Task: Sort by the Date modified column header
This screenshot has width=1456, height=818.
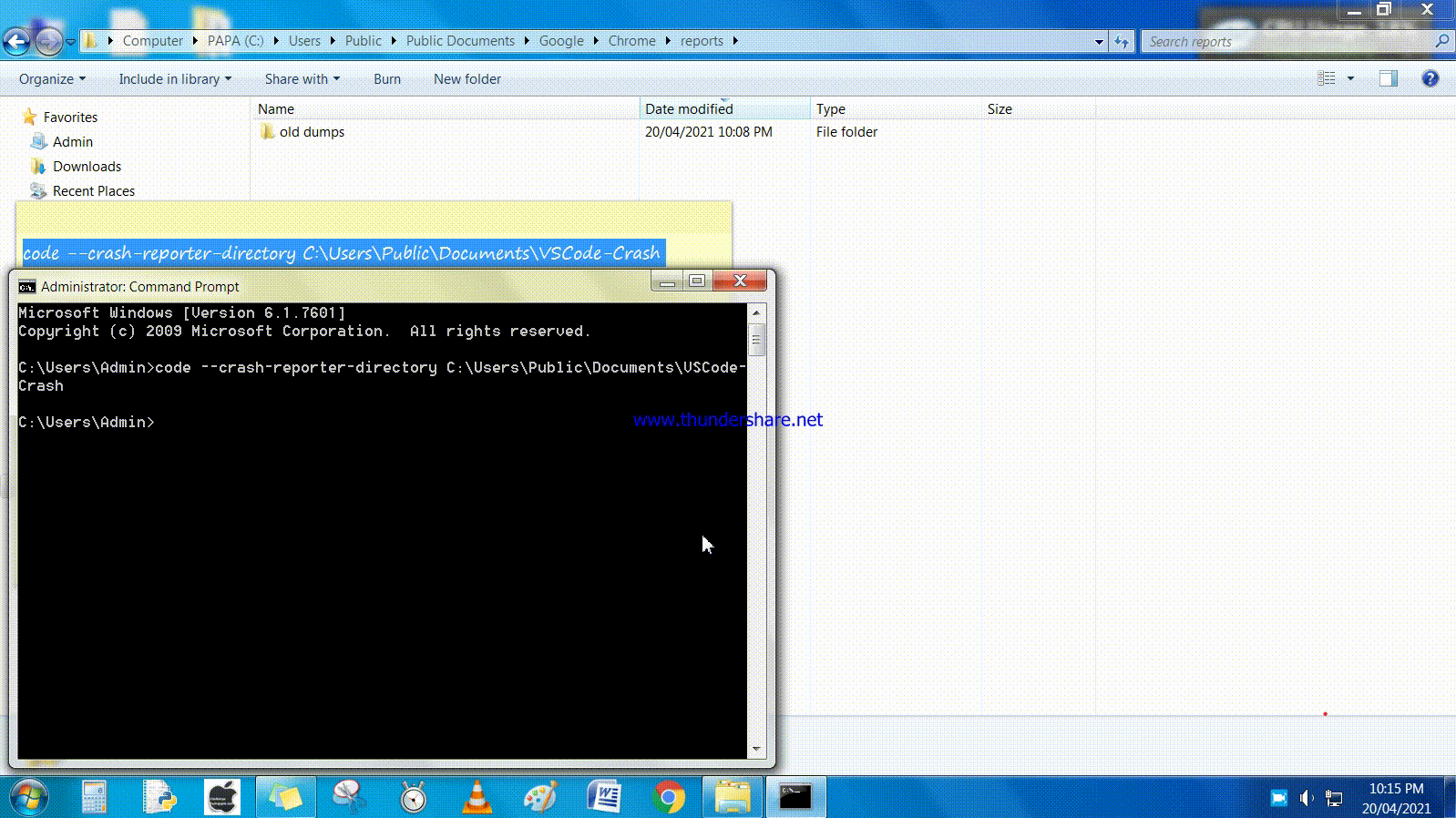Action: click(725, 108)
